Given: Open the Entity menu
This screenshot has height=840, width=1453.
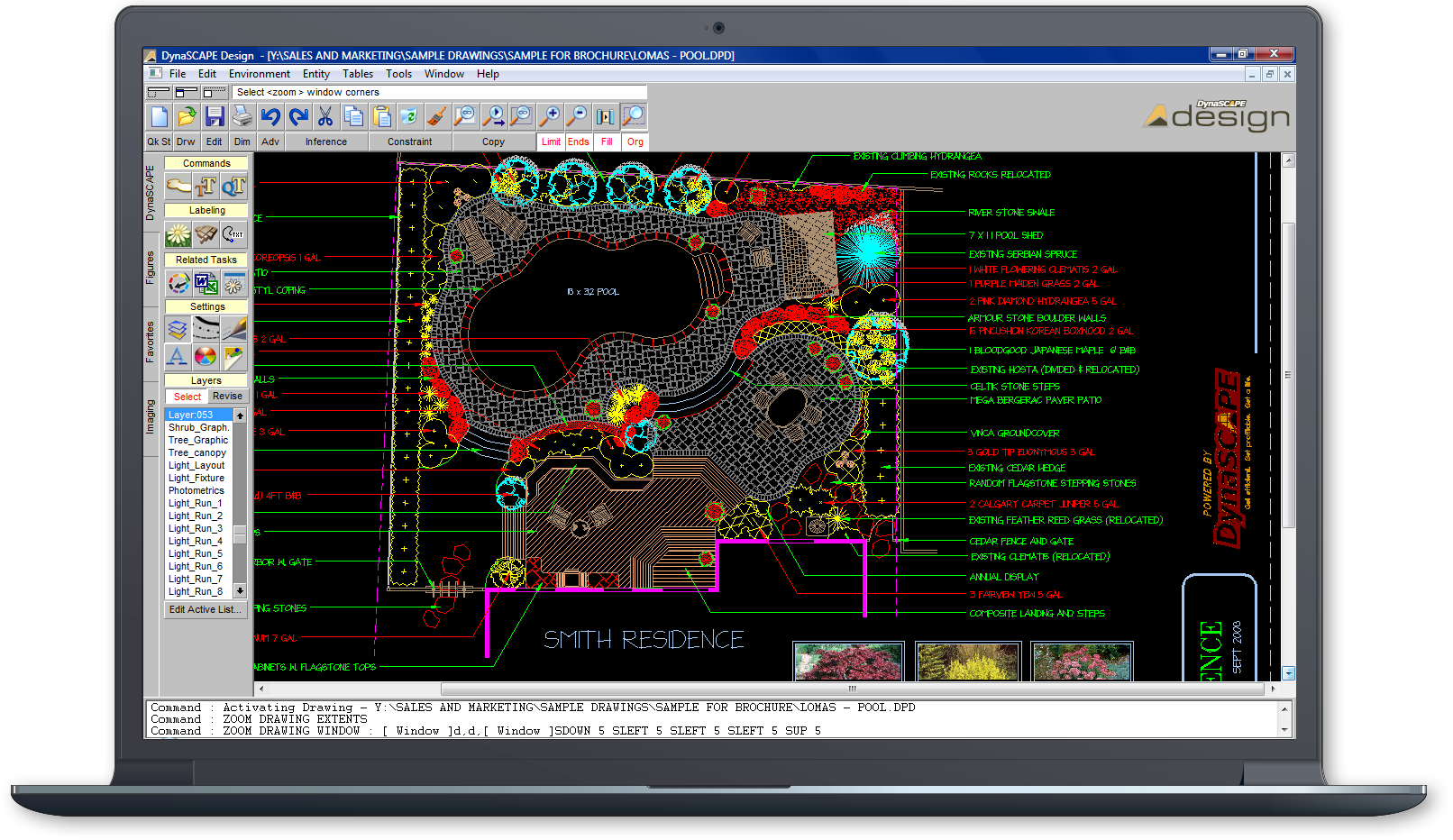Looking at the screenshot, I should click(316, 74).
